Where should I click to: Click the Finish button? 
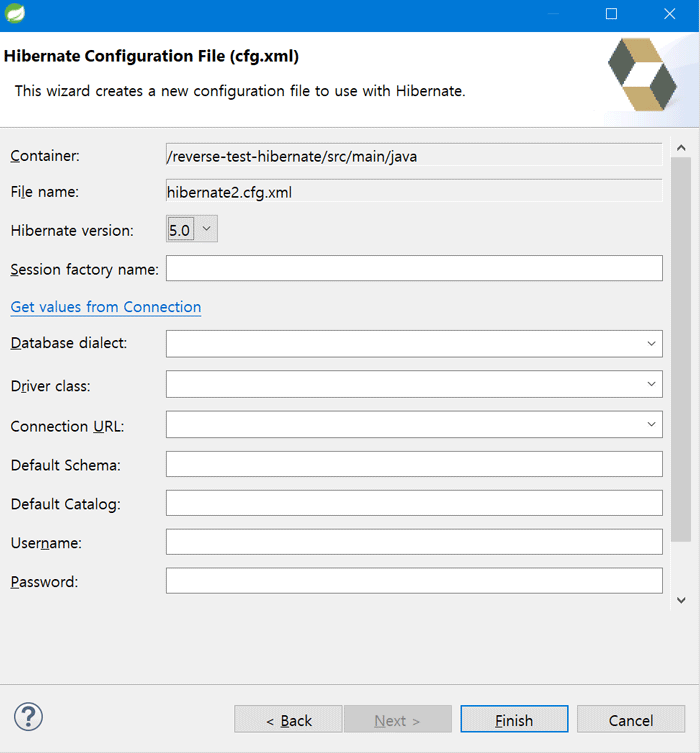pos(514,719)
